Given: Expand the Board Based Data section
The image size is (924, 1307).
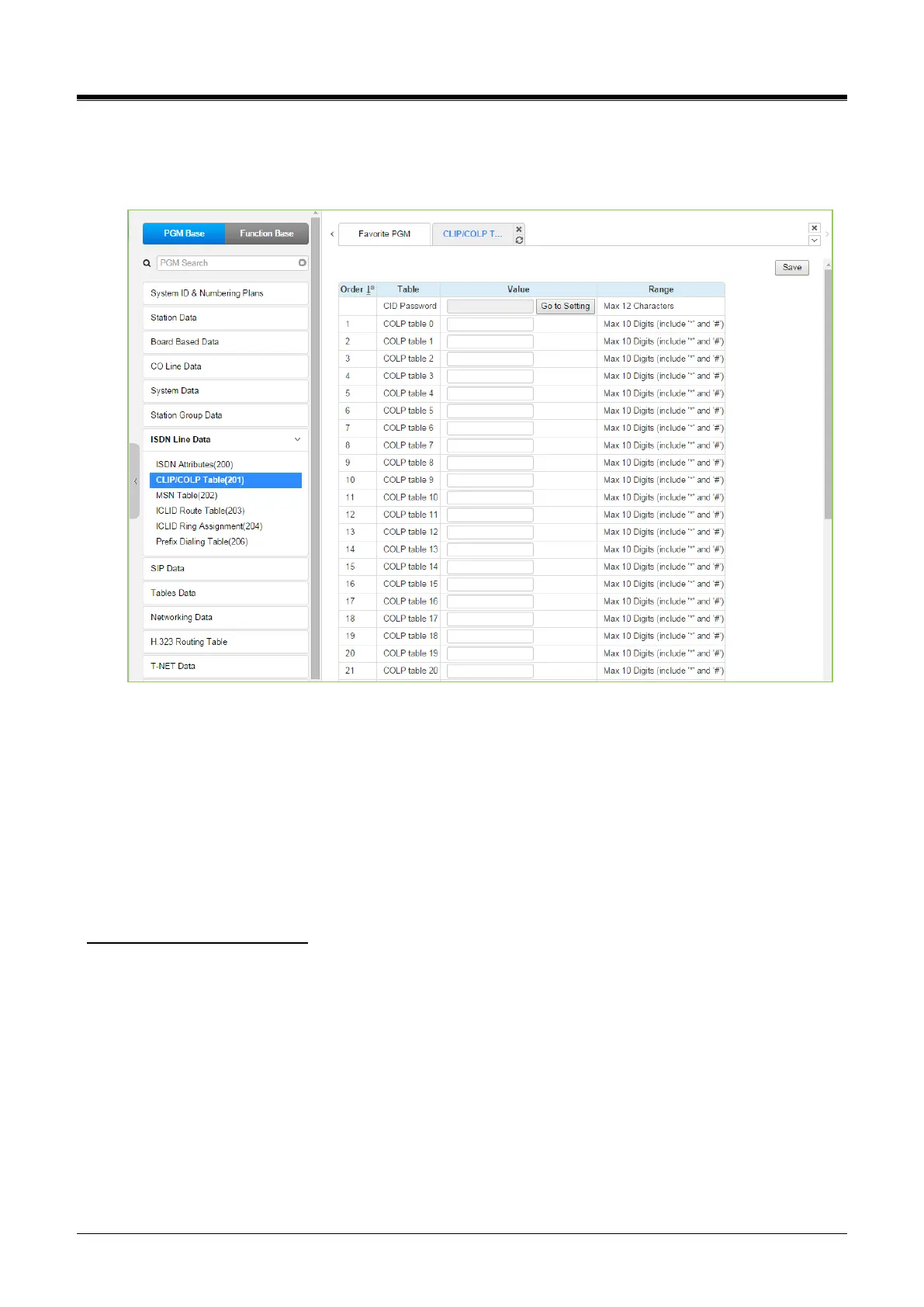Looking at the screenshot, I should click(226, 342).
